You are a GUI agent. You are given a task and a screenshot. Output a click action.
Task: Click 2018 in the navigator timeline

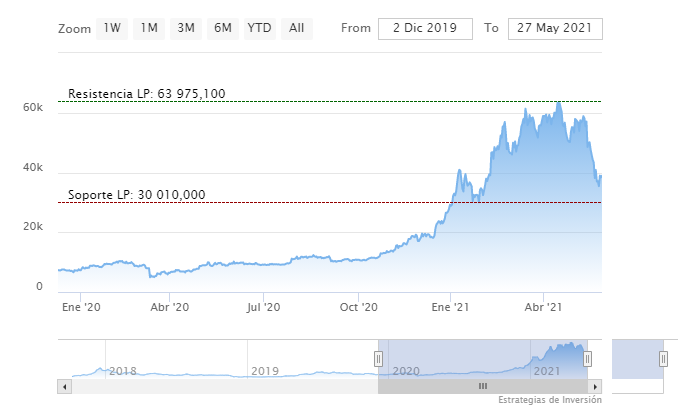tap(122, 371)
